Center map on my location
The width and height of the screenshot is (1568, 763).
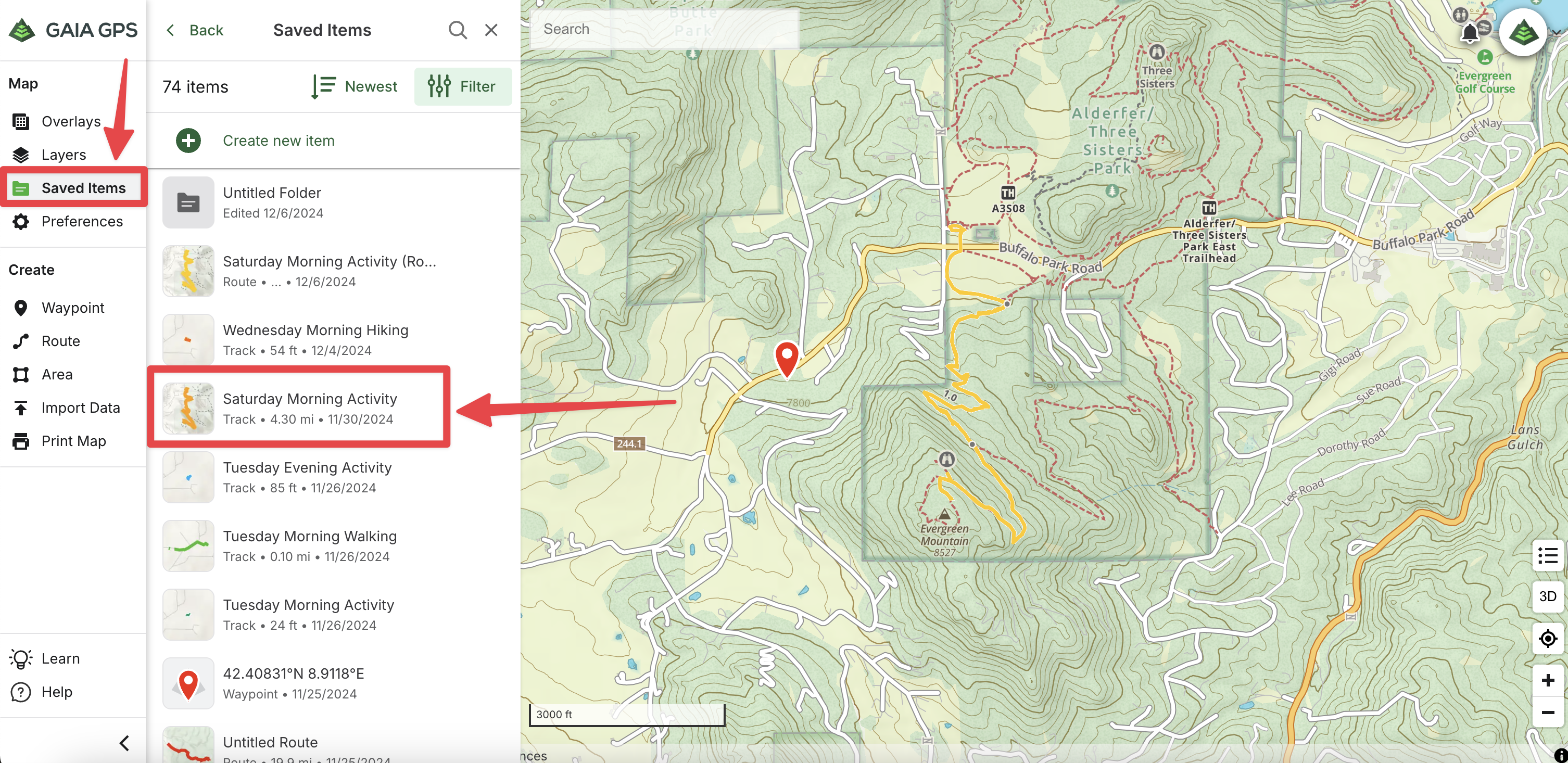point(1547,639)
